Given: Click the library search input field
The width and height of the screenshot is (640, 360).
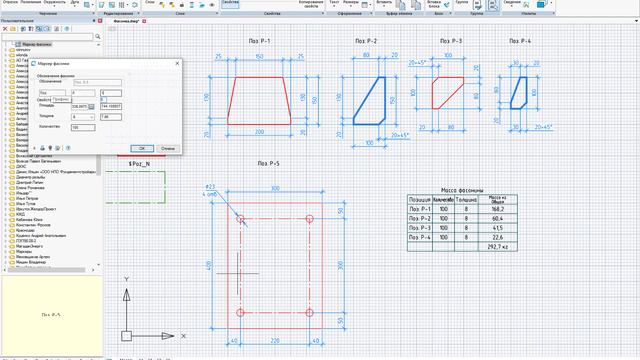Looking at the screenshot, I should (47, 37).
